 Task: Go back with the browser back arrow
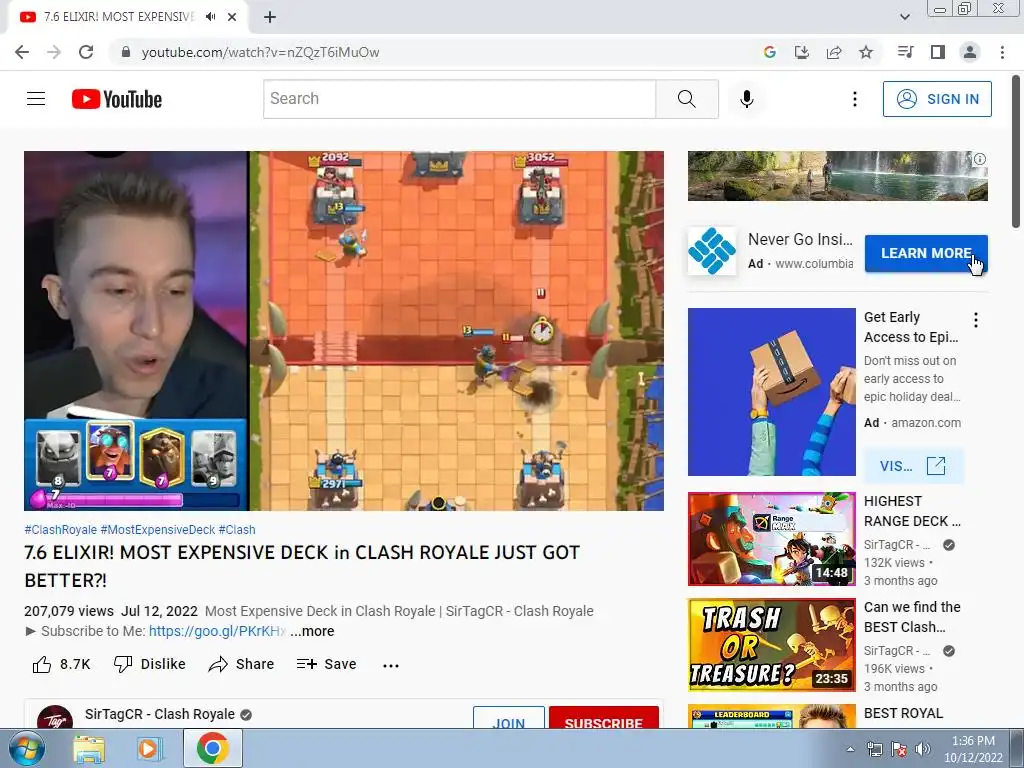[x=22, y=52]
